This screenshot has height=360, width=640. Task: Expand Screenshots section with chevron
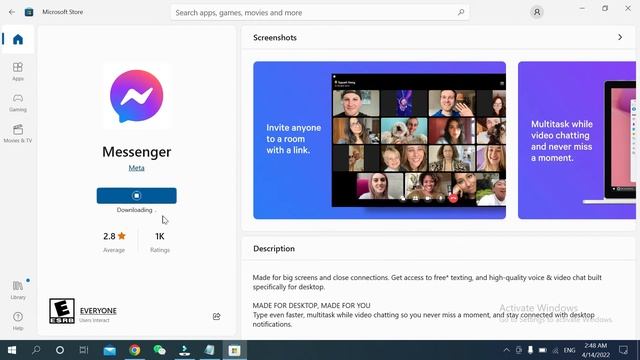point(620,37)
